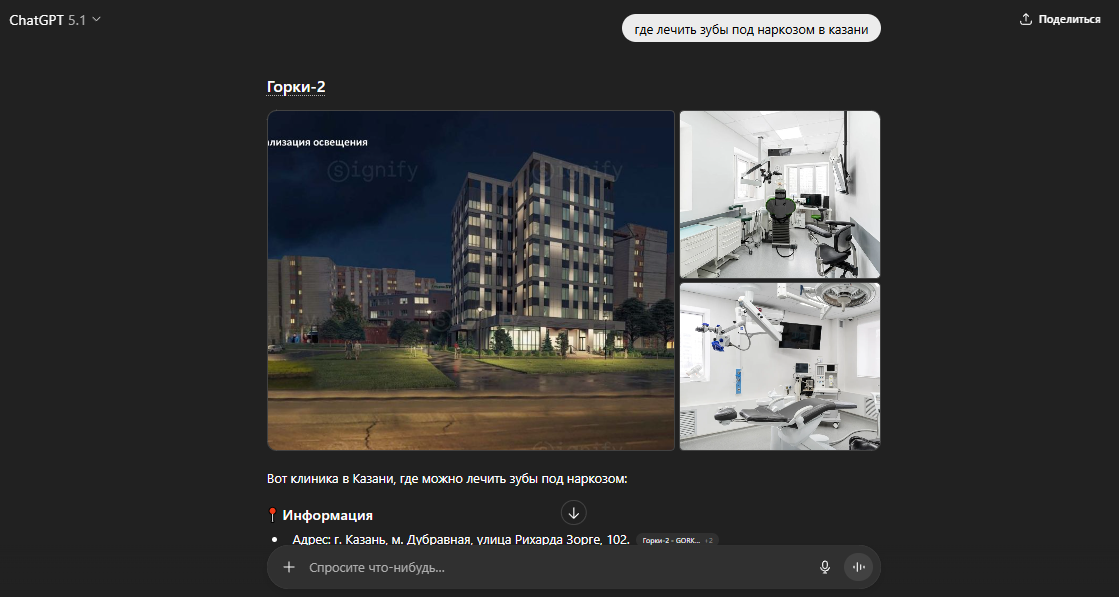
Task: Click the Информация section heading
Action: (x=328, y=515)
